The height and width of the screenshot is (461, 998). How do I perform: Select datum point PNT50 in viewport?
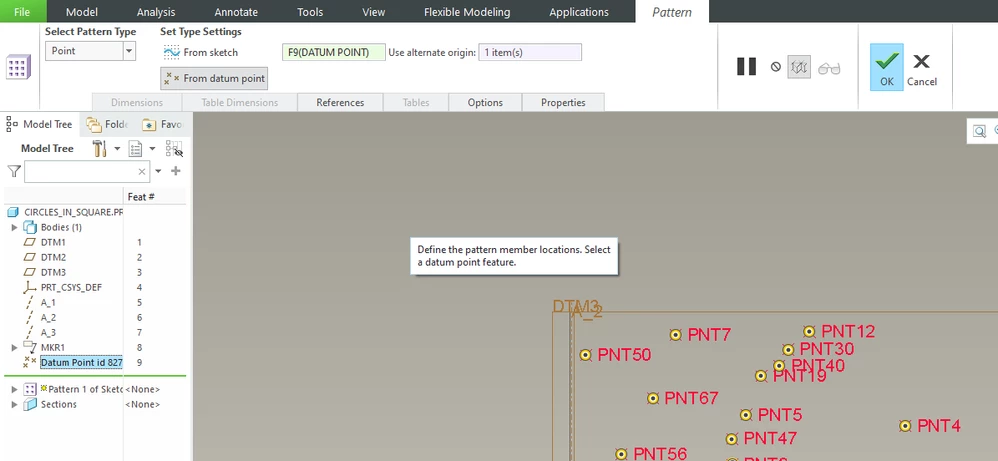(586, 355)
